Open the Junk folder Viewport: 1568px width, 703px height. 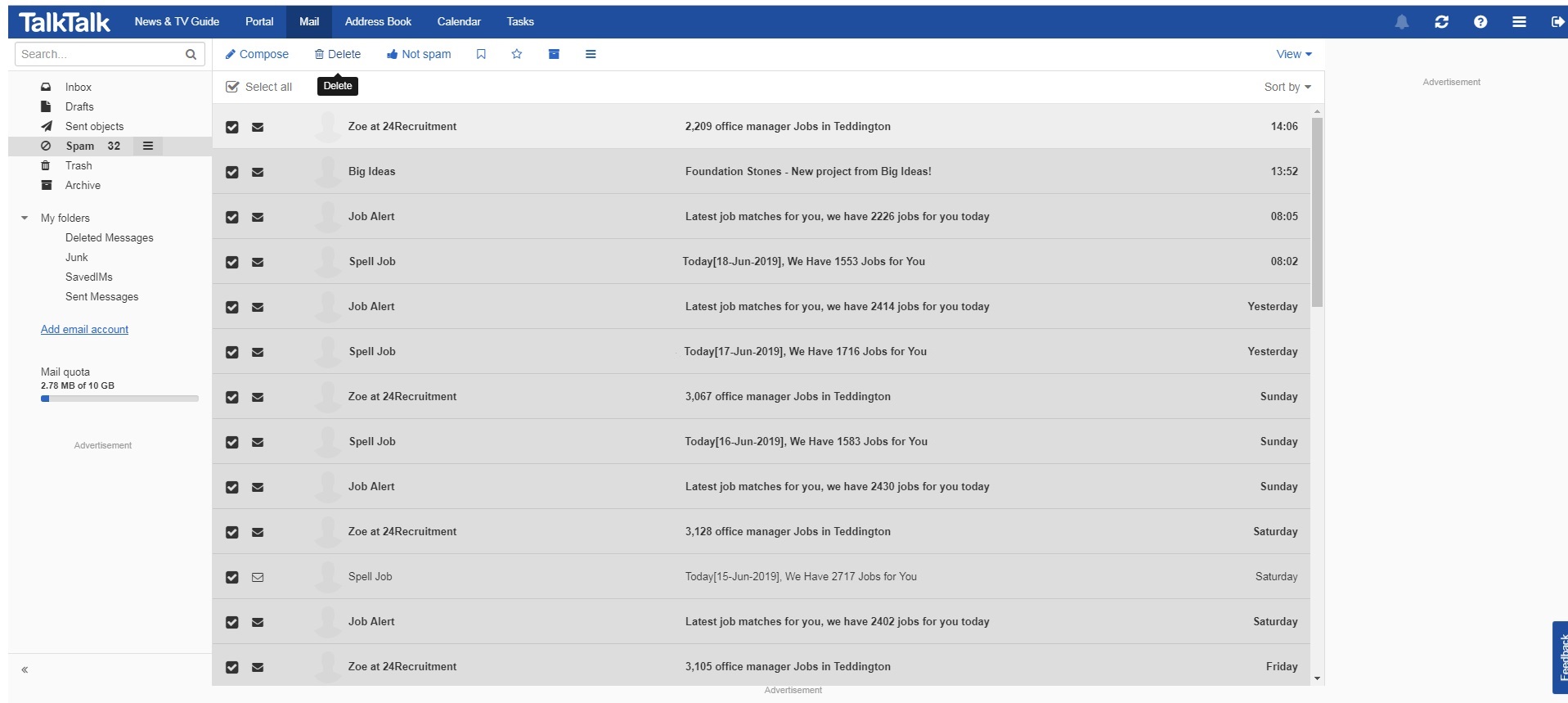click(77, 257)
